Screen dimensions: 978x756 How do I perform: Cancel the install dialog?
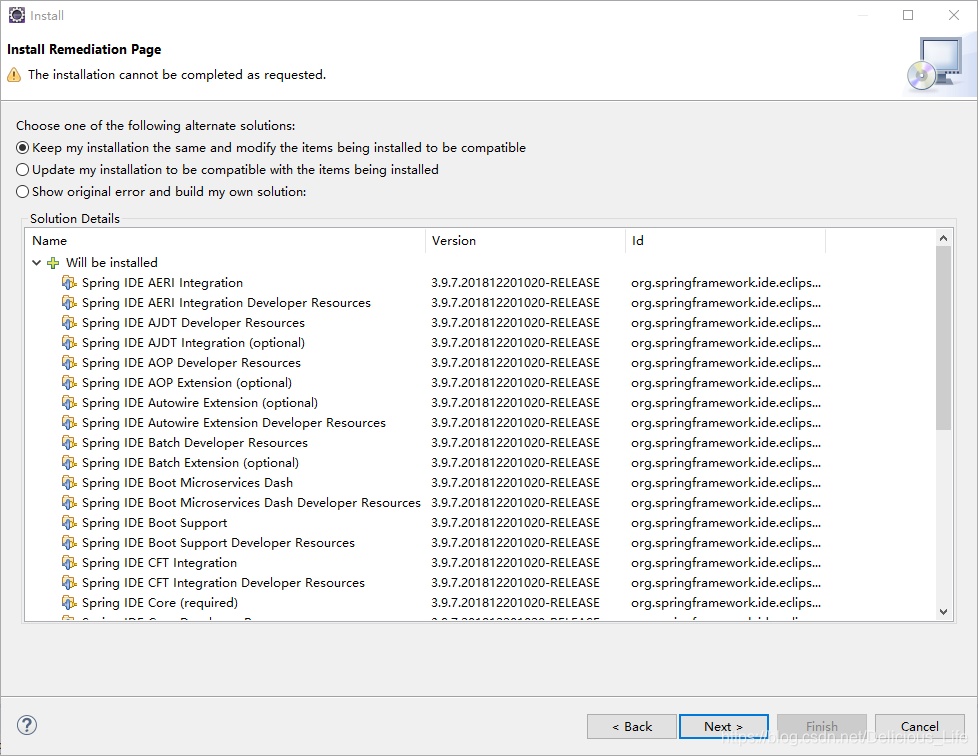click(919, 727)
